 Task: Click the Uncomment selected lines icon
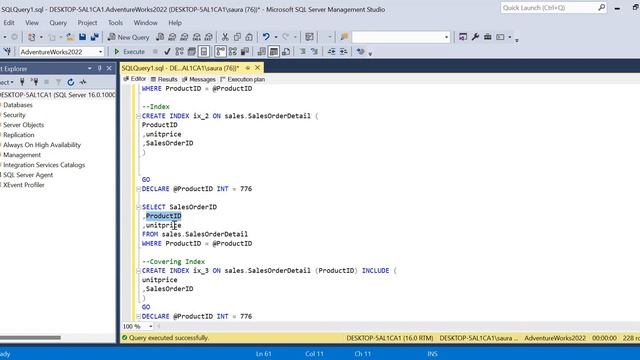(314, 52)
